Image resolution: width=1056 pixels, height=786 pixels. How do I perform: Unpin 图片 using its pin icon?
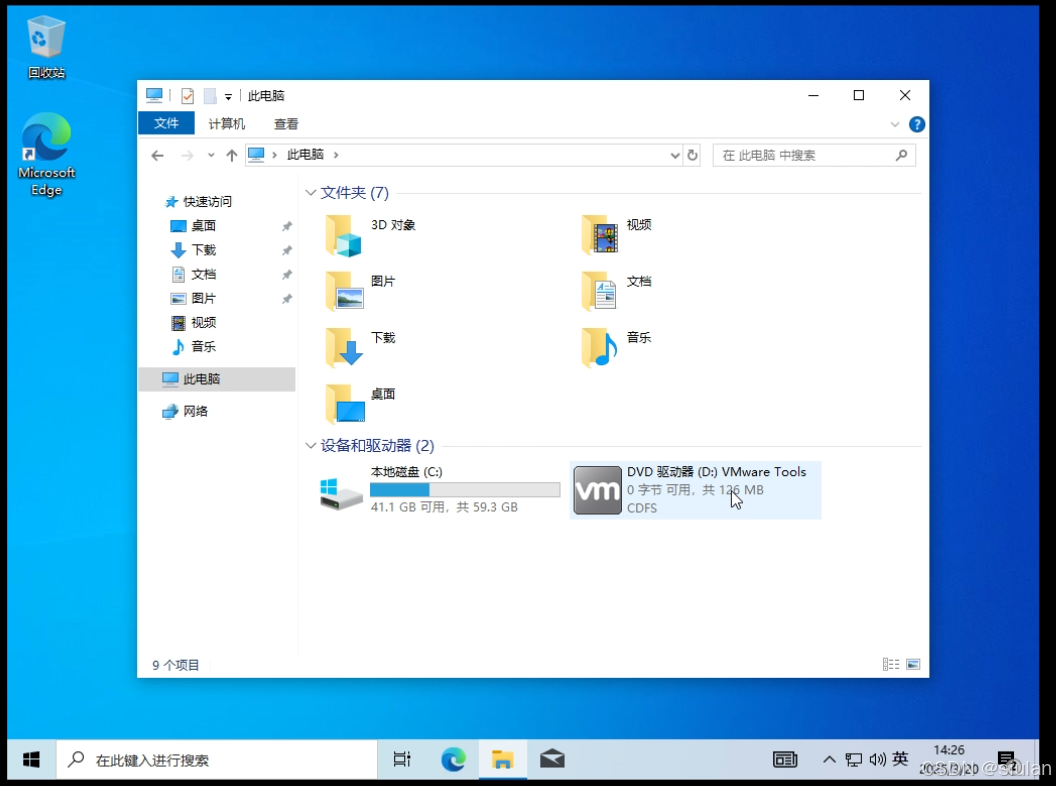pos(287,299)
